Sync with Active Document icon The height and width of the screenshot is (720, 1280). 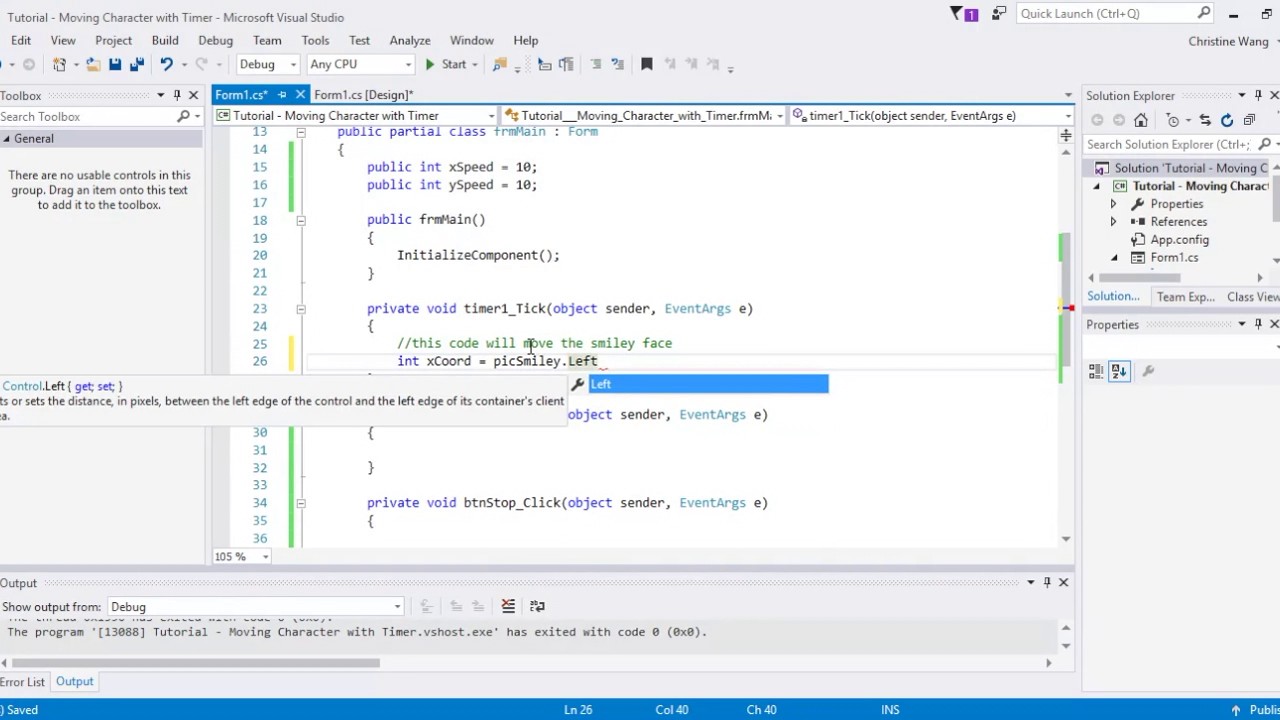1205,120
